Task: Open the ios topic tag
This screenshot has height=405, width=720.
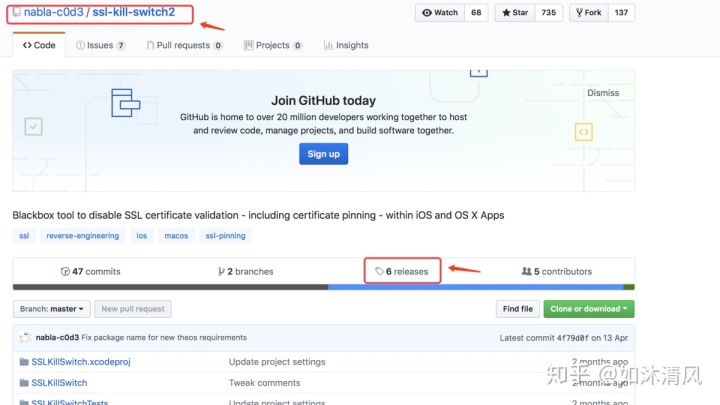Action: (141, 236)
